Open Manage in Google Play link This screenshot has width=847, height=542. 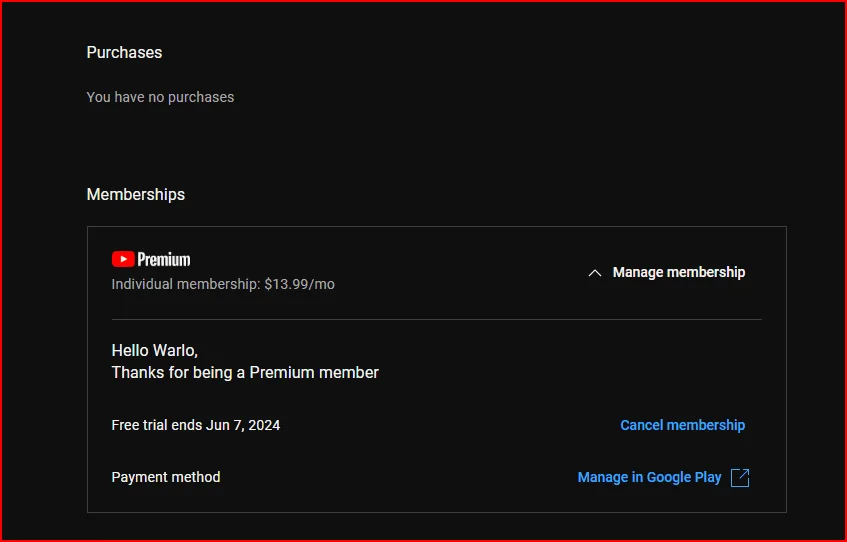(649, 478)
